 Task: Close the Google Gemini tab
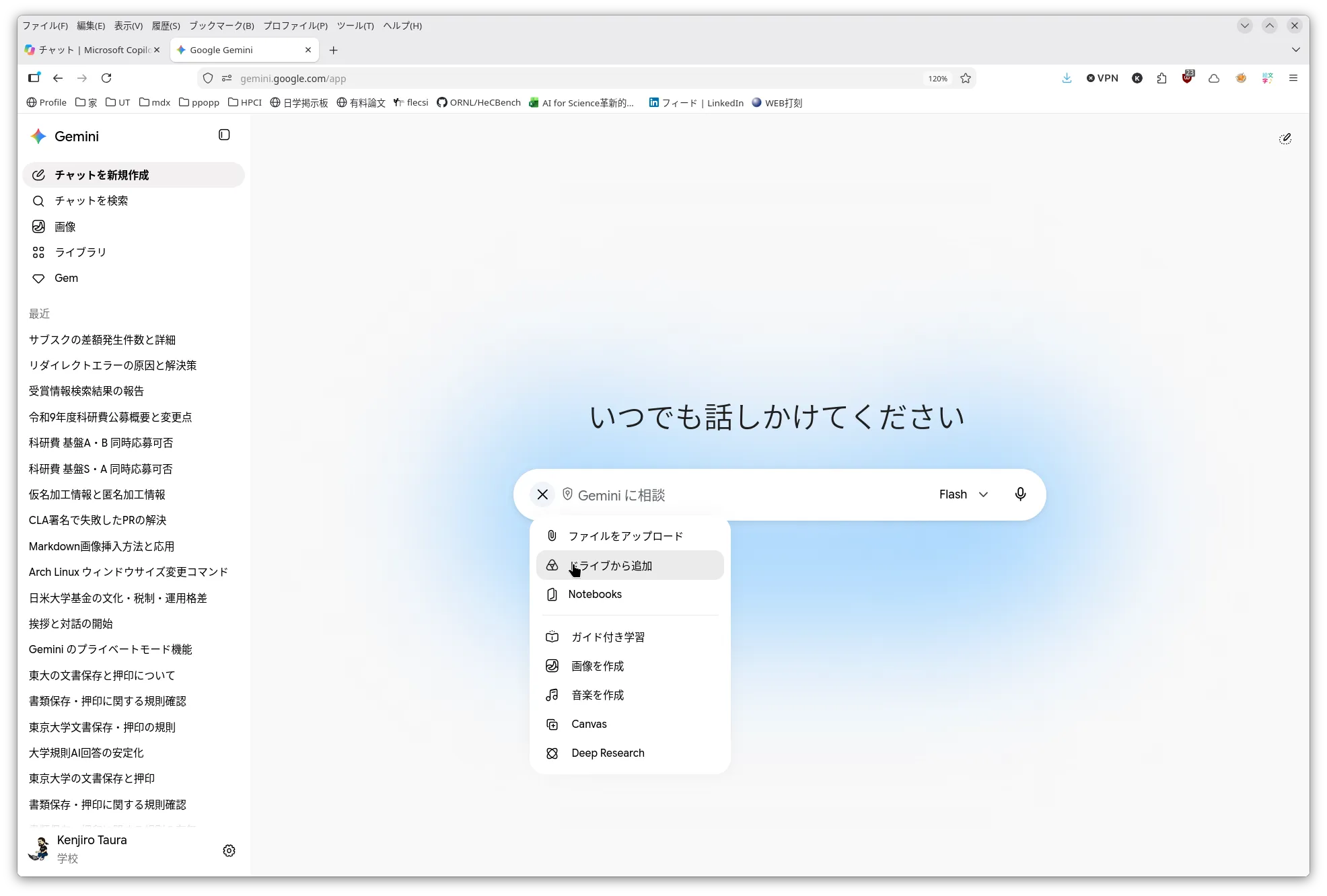coord(308,50)
